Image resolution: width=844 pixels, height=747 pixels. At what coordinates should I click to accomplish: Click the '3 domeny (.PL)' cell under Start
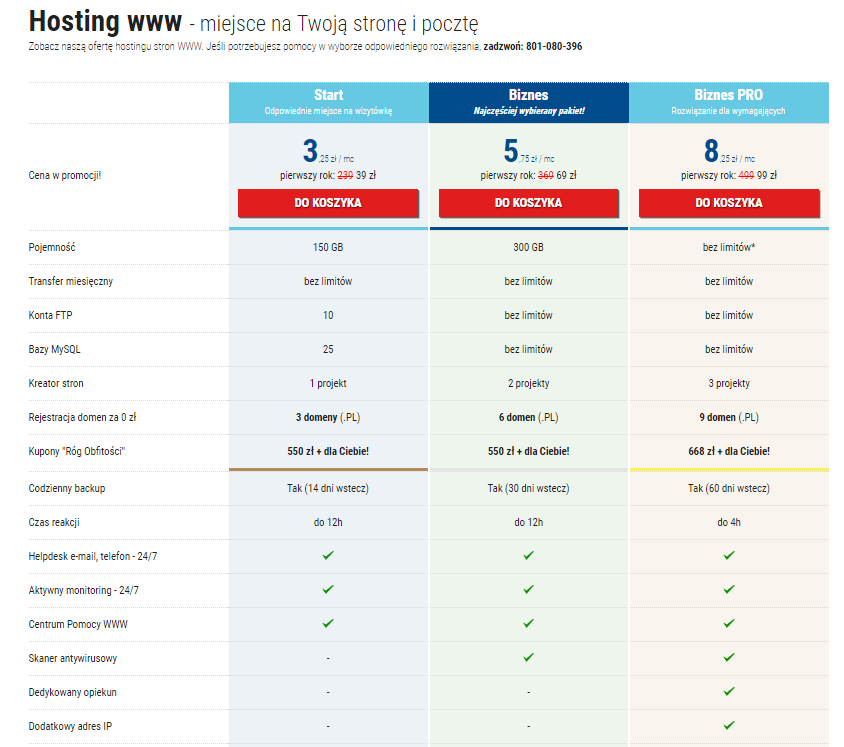click(x=328, y=418)
